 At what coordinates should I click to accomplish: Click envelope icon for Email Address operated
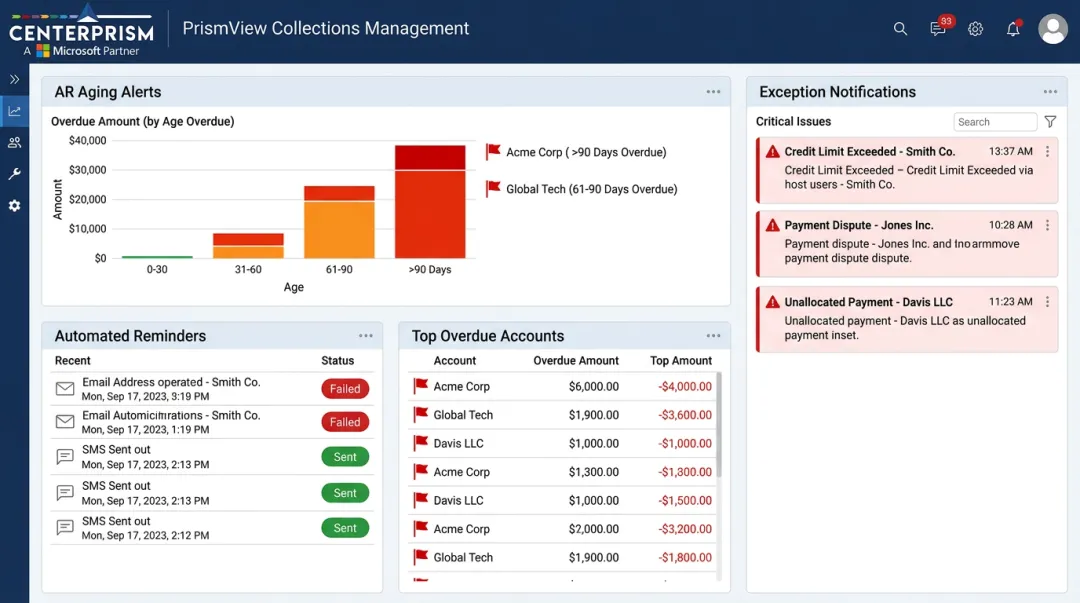pos(65,389)
